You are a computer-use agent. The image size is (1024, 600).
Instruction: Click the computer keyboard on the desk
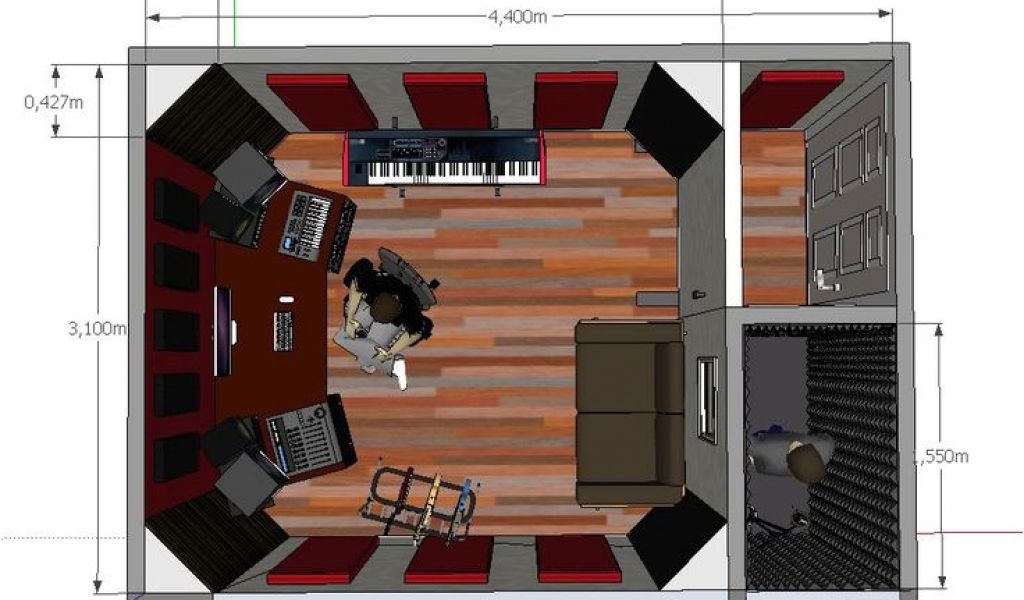pyautogui.click(x=283, y=330)
